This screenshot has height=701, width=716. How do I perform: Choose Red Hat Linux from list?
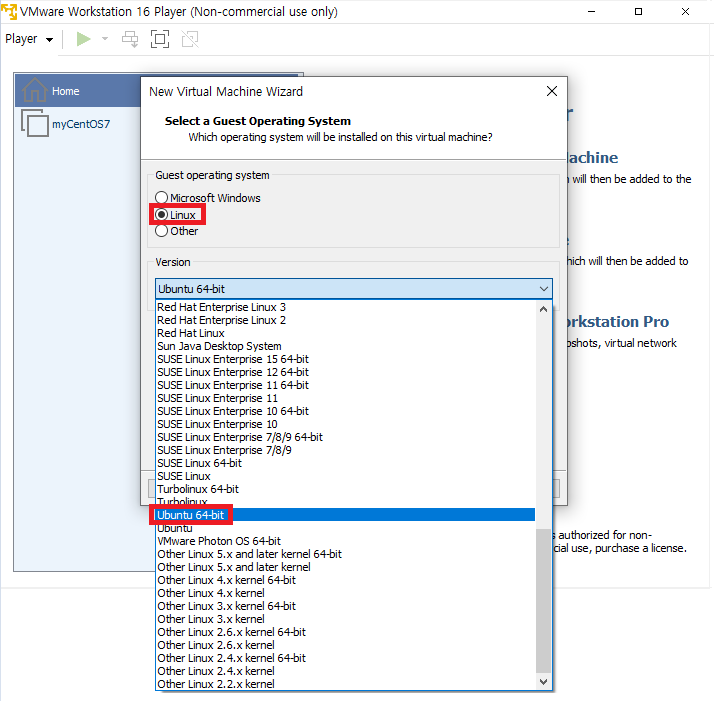pyautogui.click(x=346, y=333)
